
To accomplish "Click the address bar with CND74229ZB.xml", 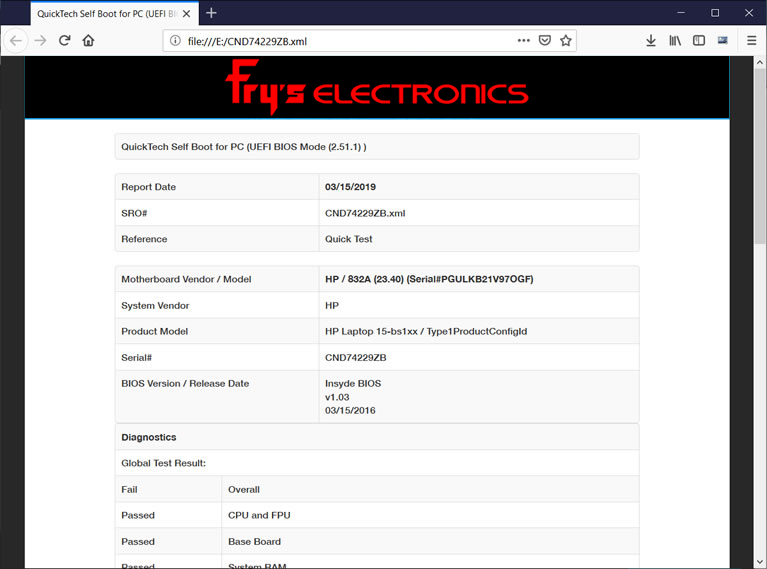I will [x=340, y=41].
